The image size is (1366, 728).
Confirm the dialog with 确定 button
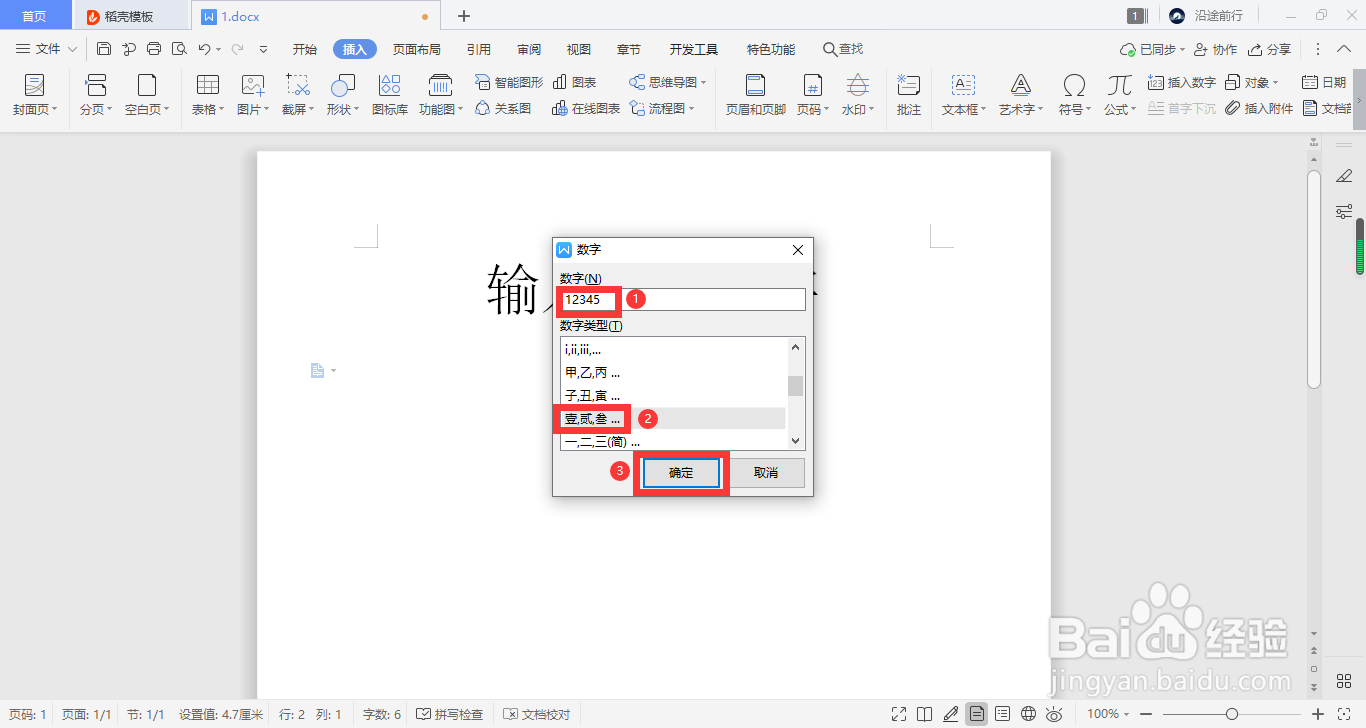pyautogui.click(x=680, y=472)
